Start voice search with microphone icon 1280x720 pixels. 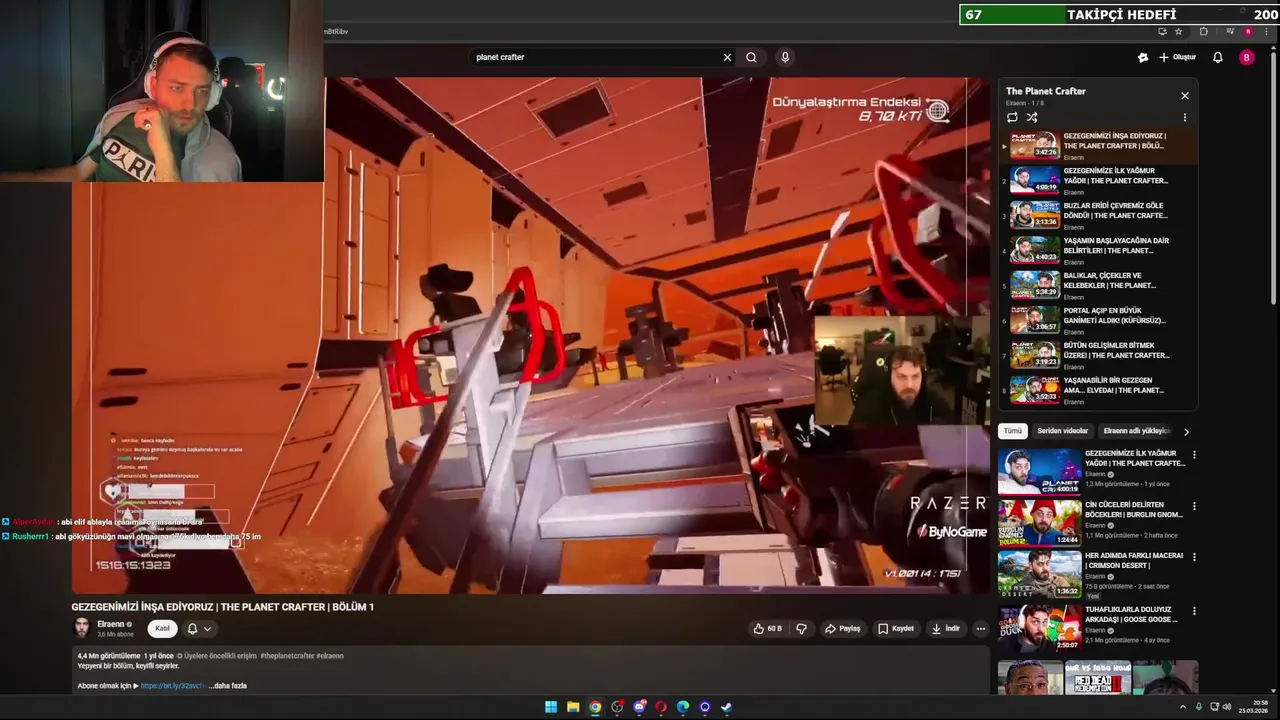click(x=785, y=57)
